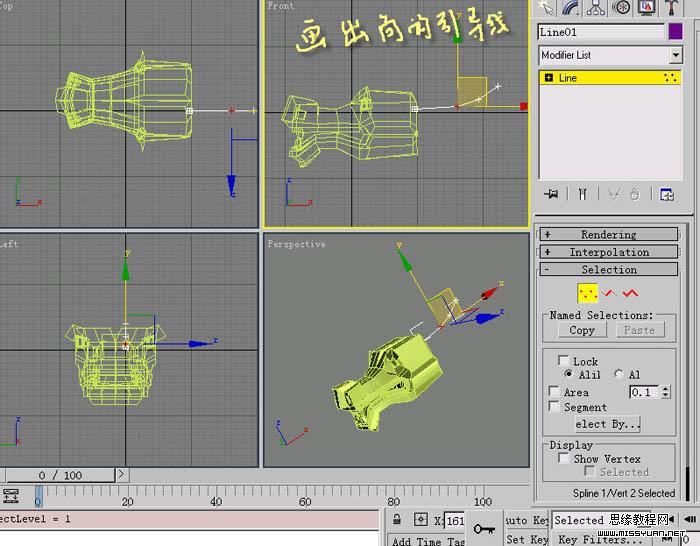Toggle the Set Key button
Image resolution: width=700 pixels, height=546 pixels.
[x=527, y=539]
